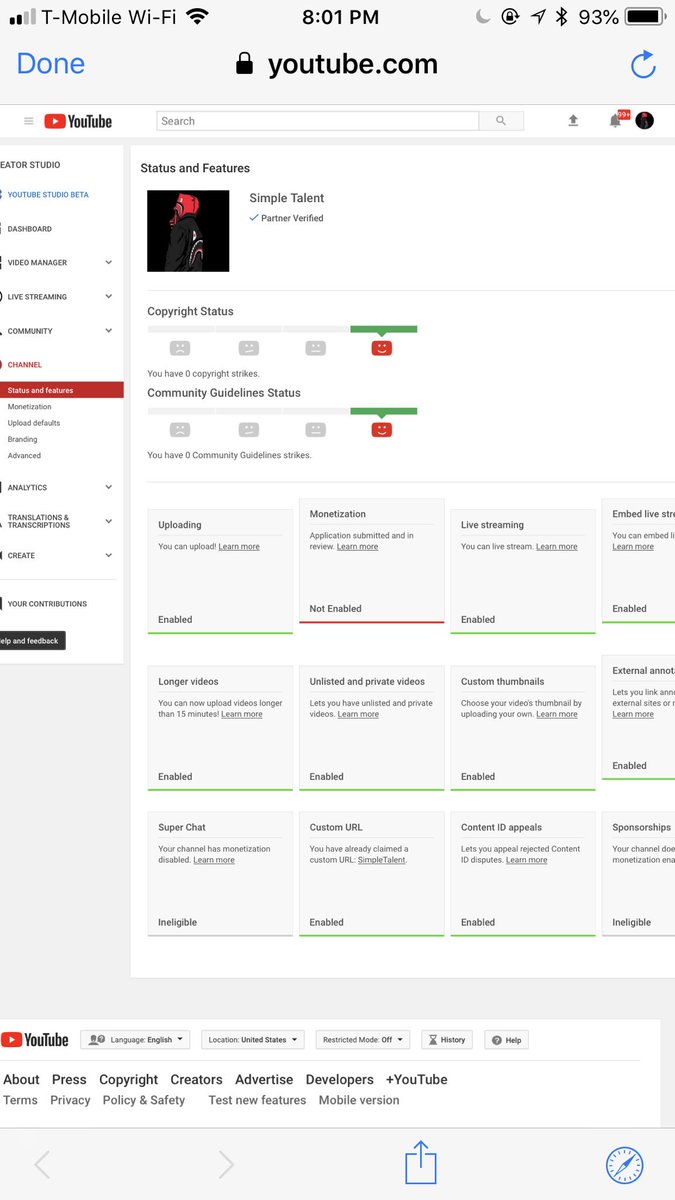
Task: Click the search magnifier button
Action: tap(501, 121)
